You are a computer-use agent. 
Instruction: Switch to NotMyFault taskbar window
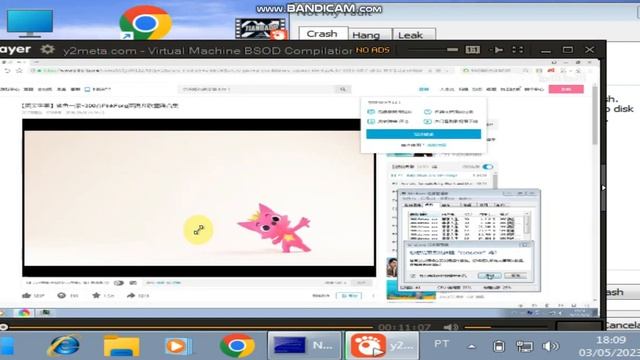(x=304, y=346)
